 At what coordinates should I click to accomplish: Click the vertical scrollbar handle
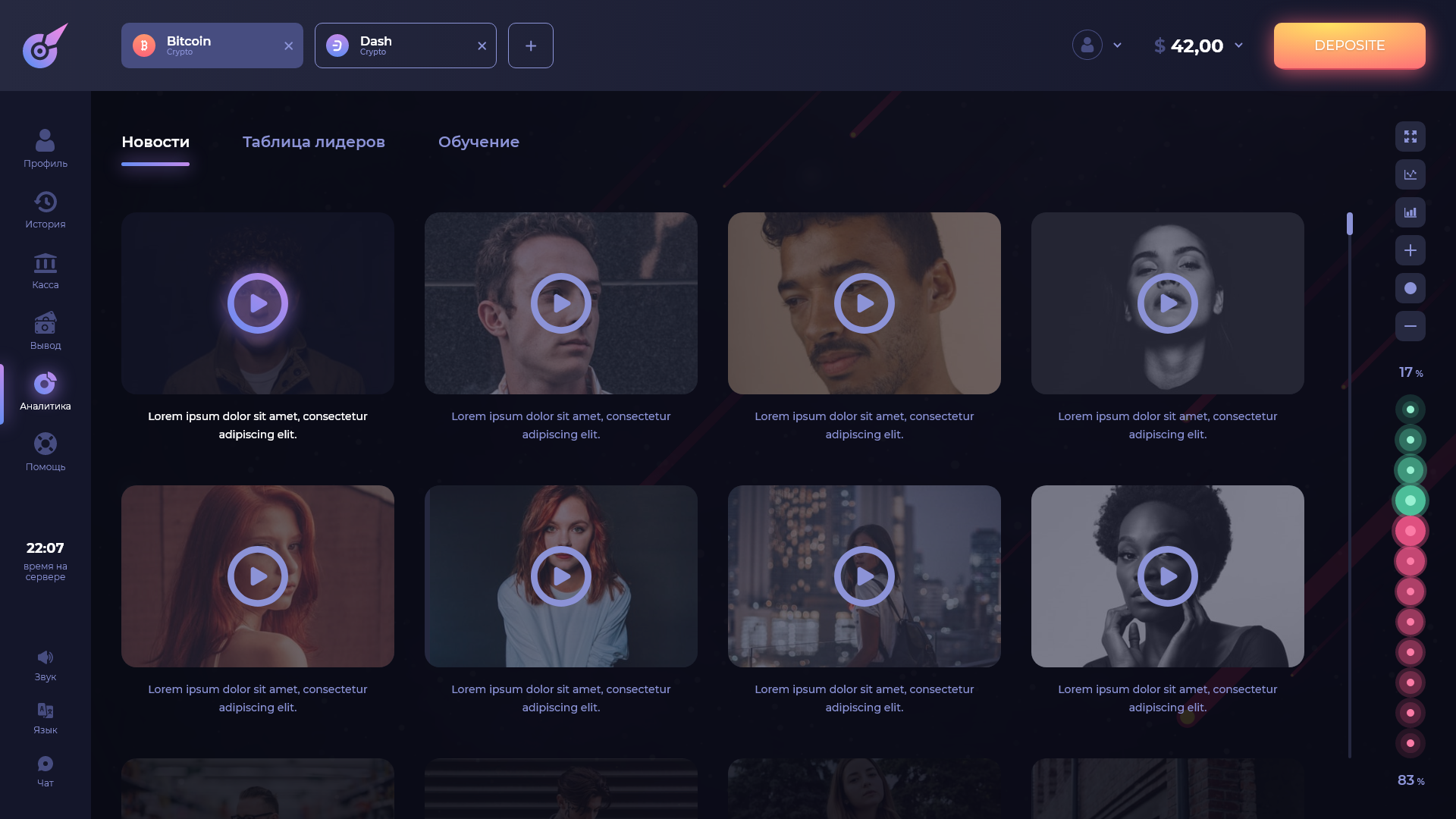[x=1350, y=224]
